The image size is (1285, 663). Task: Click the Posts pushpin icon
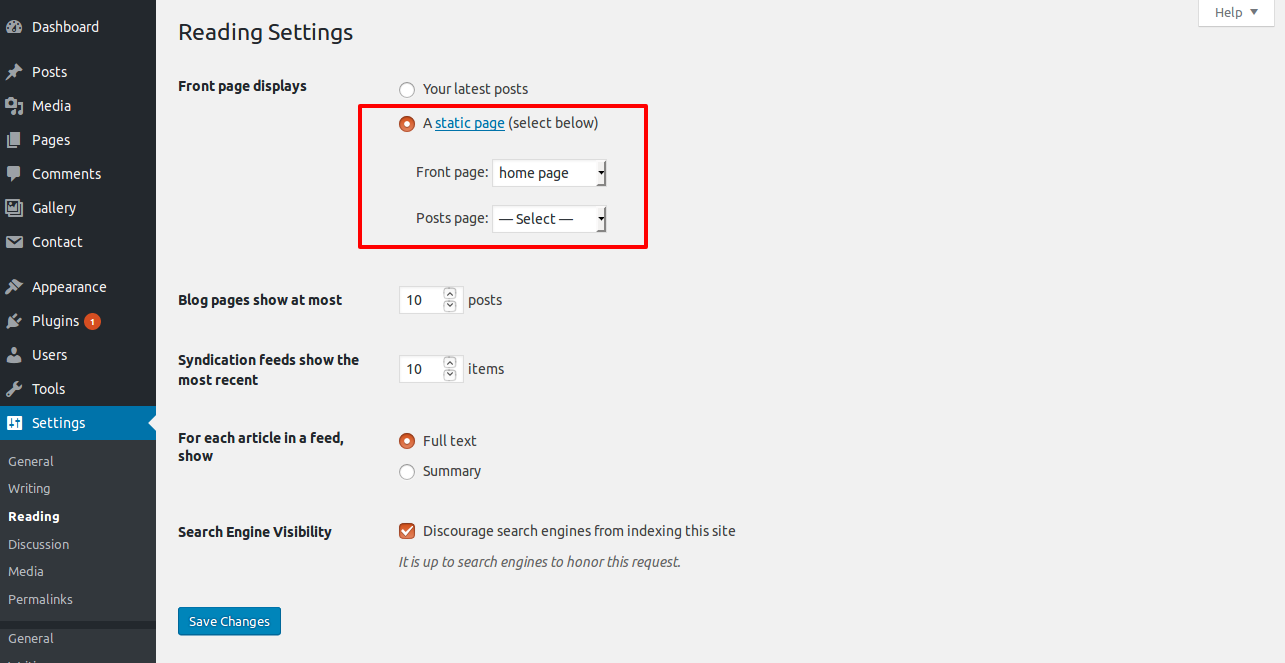tap(14, 72)
